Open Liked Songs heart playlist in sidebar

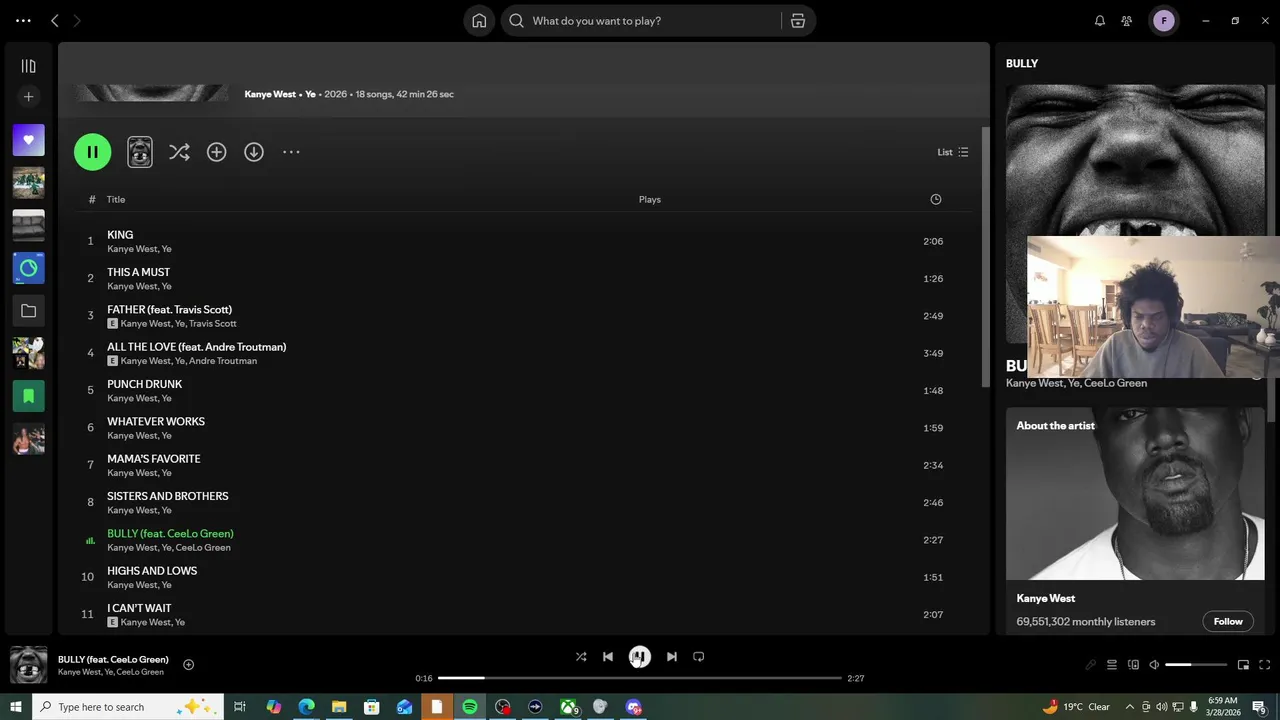[x=28, y=140]
